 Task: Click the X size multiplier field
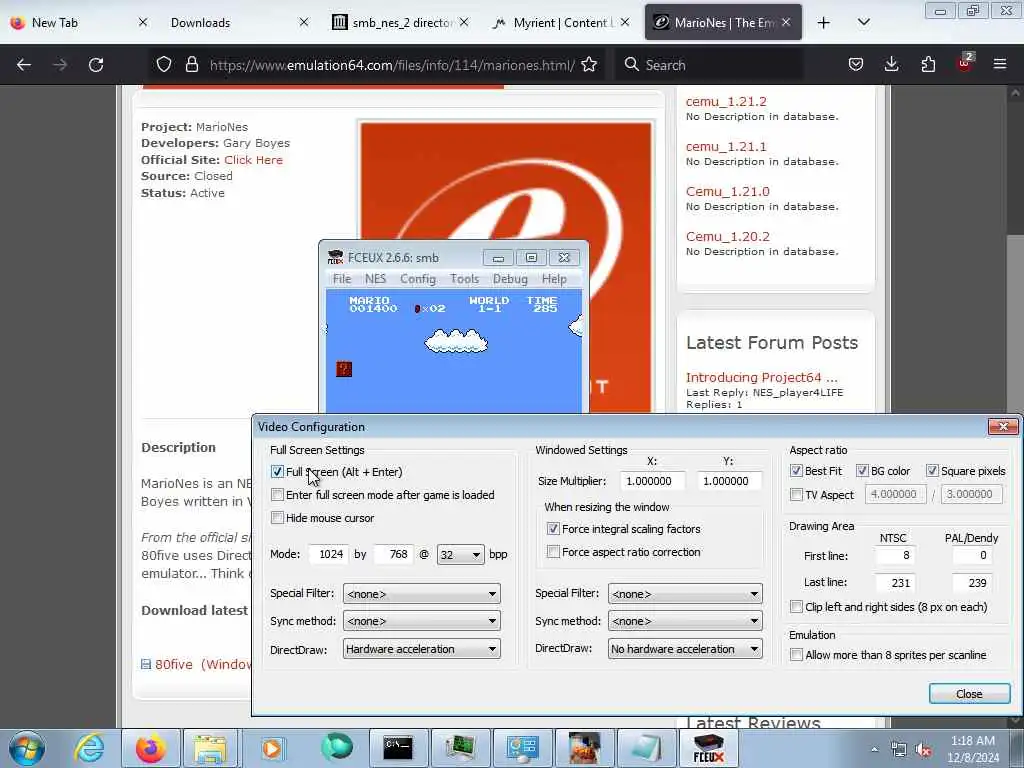coord(652,481)
